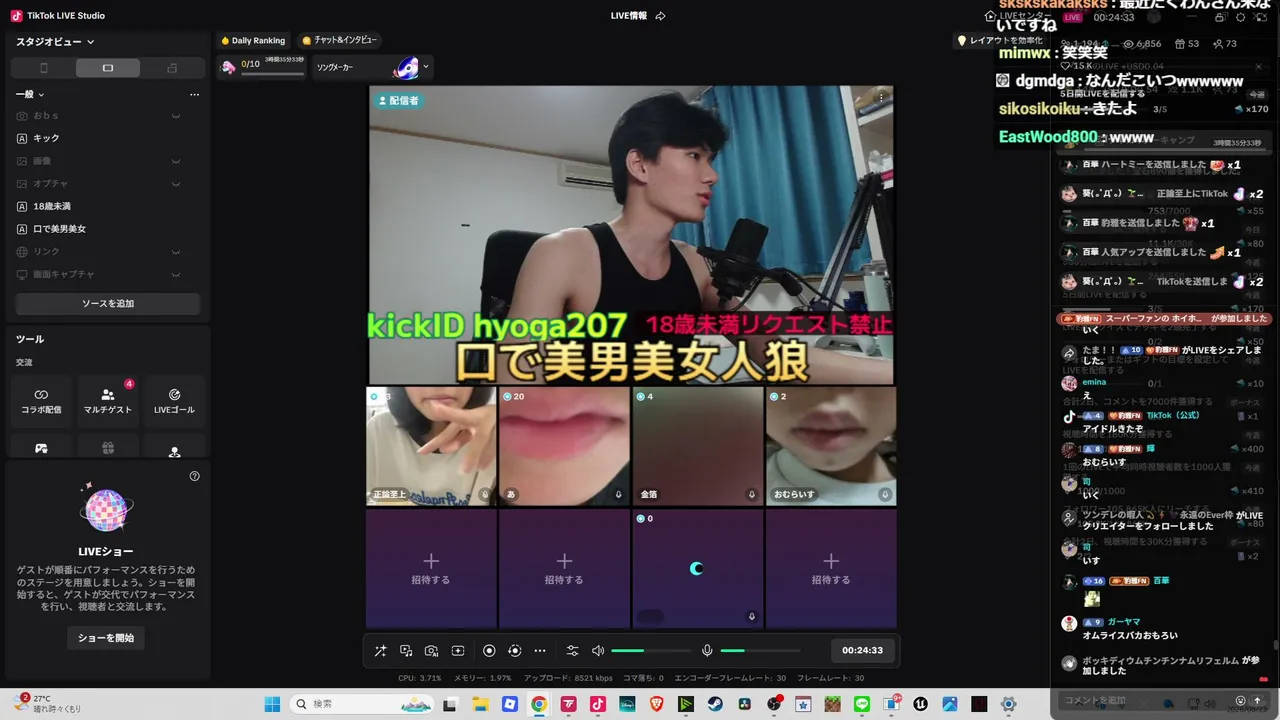The height and width of the screenshot is (720, 1280).
Task: Open scene more options menu
Action: tap(195, 94)
